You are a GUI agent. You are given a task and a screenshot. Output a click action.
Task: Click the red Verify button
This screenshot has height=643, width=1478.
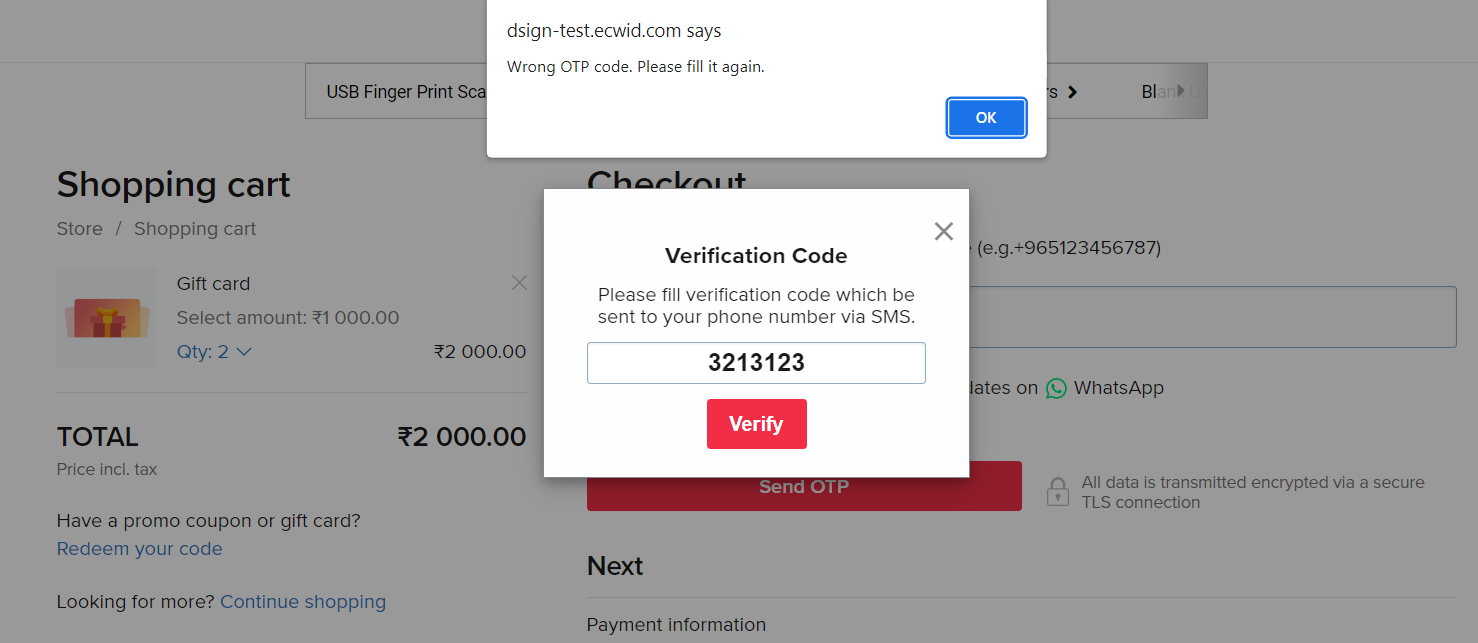coord(756,424)
